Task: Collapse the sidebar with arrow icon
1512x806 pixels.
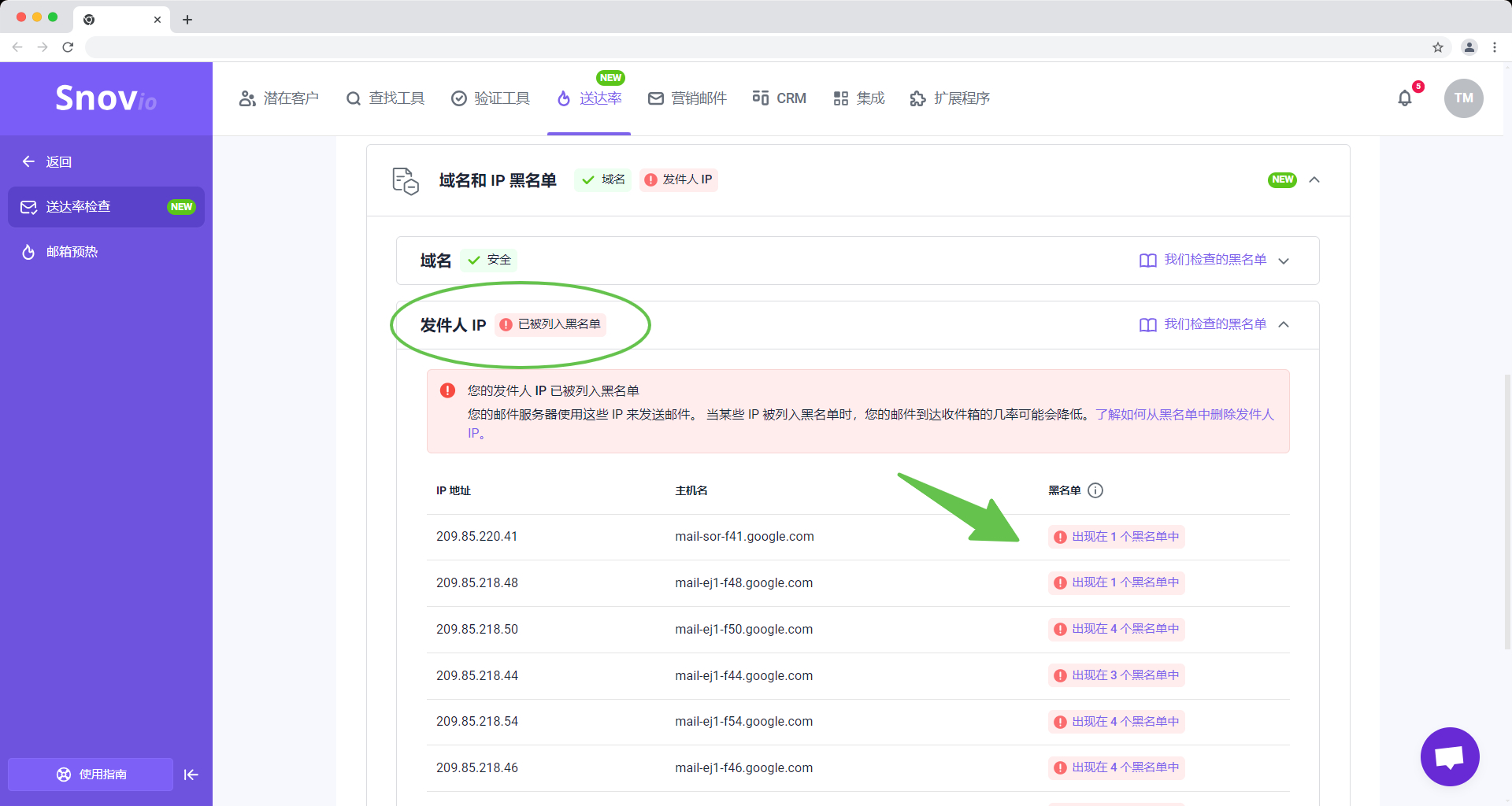Action: (x=191, y=775)
